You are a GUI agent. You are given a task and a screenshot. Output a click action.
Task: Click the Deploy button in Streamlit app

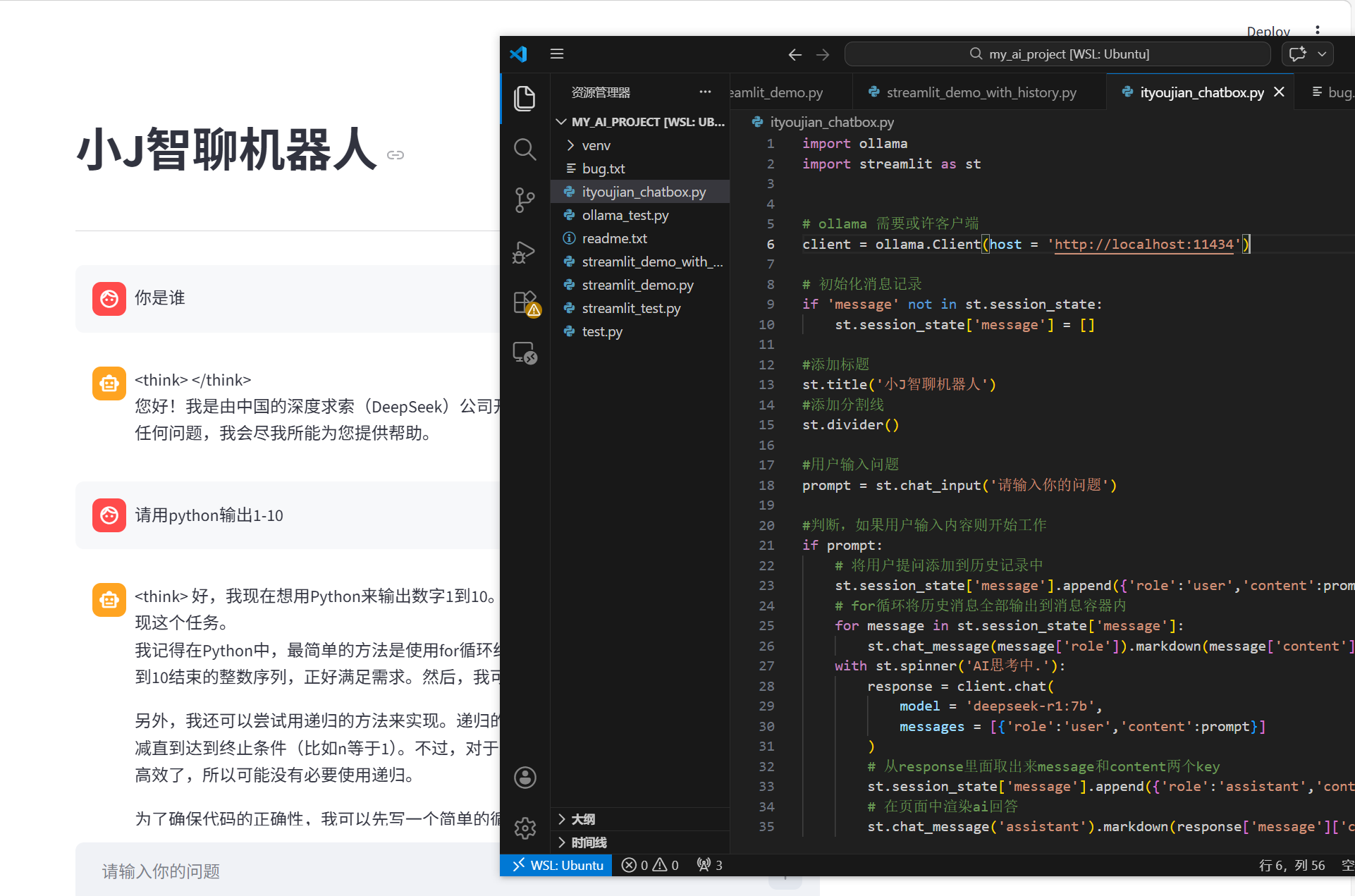pyautogui.click(x=1268, y=31)
